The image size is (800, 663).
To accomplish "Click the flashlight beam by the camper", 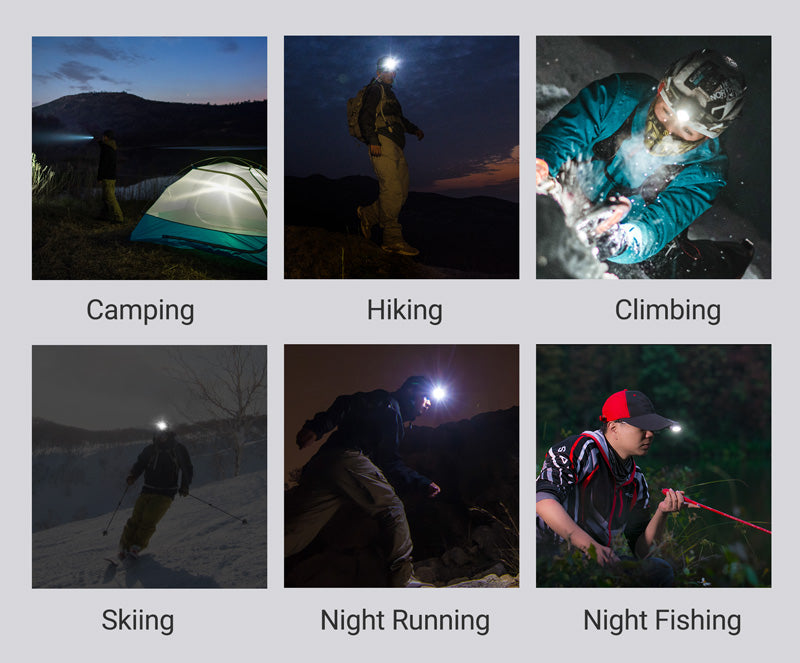I will pos(63,137).
